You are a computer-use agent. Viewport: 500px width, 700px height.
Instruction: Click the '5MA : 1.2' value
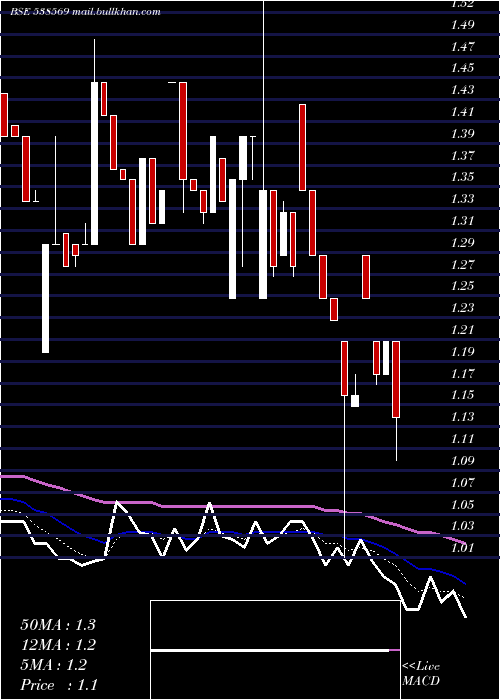point(54,665)
